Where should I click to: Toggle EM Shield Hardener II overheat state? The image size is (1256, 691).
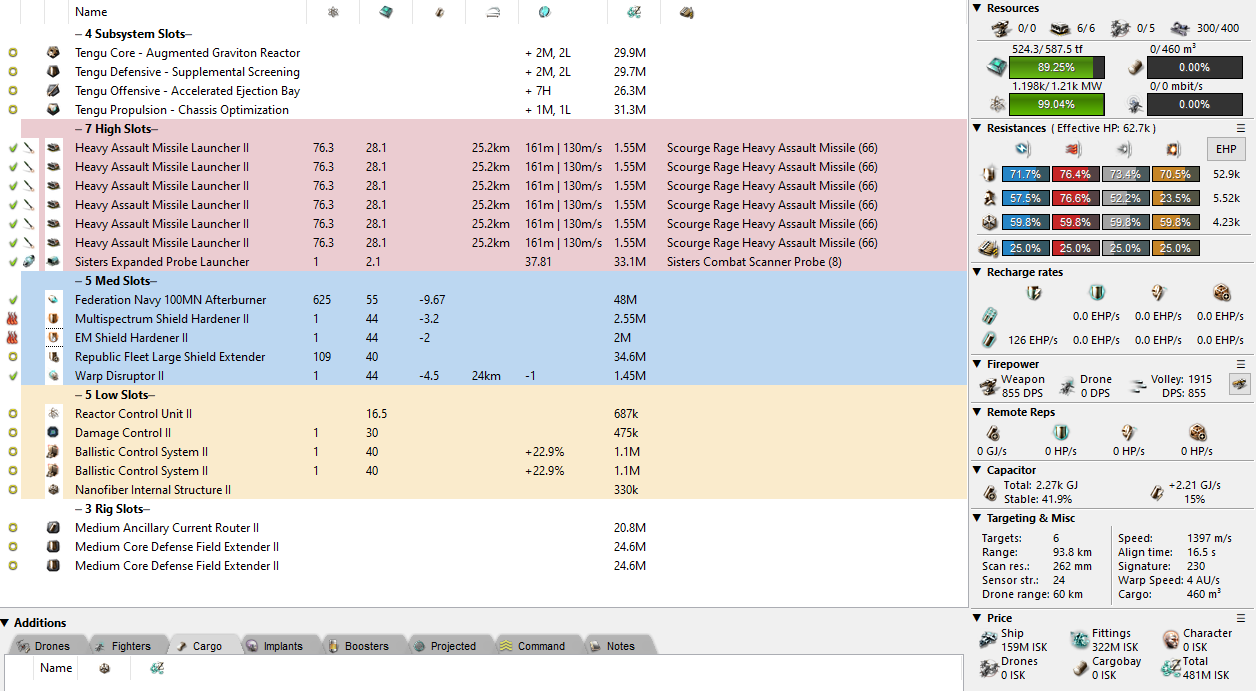(x=12, y=338)
